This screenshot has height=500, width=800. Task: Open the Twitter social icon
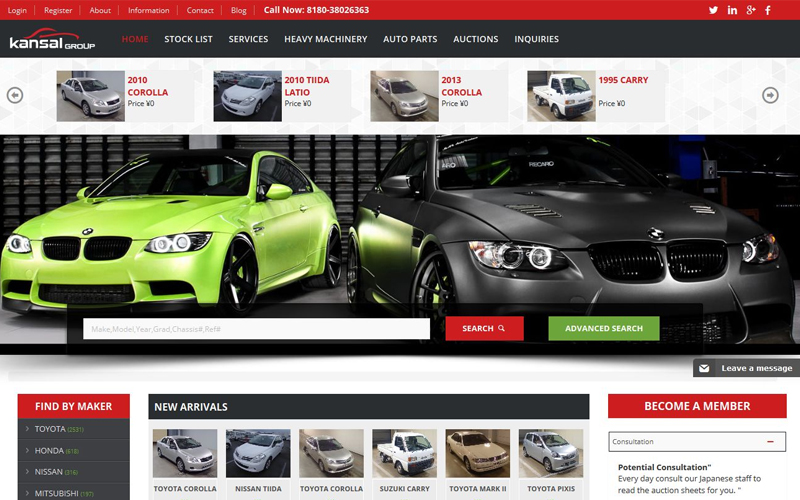pyautogui.click(x=713, y=10)
